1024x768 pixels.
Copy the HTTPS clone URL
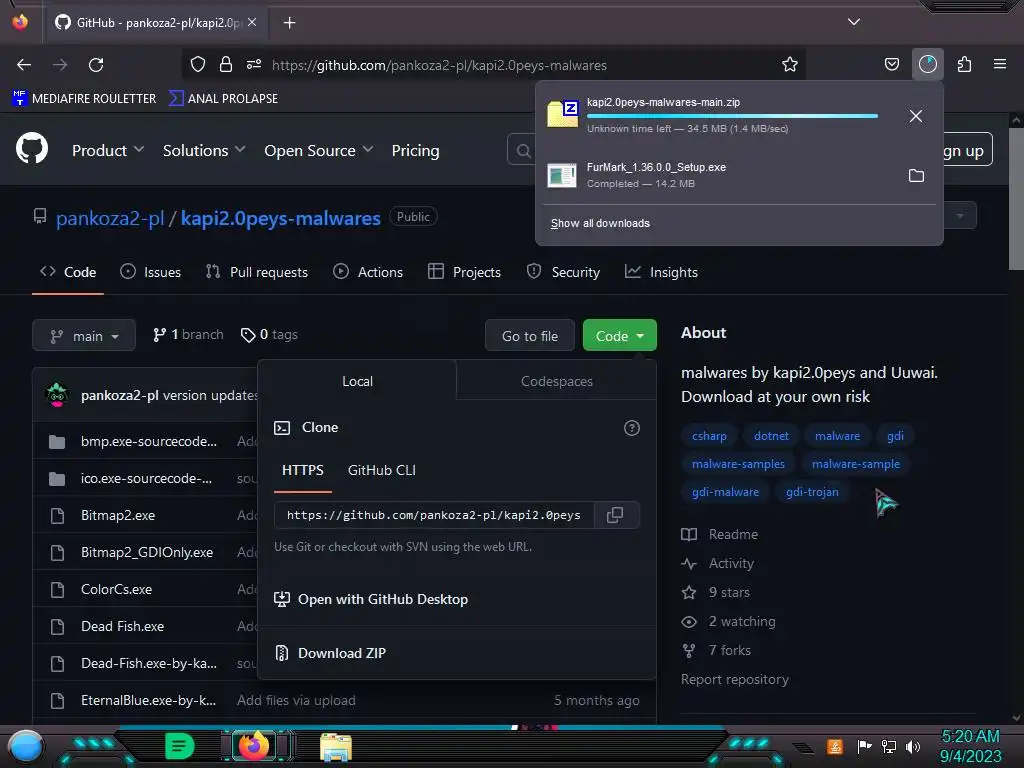(615, 515)
